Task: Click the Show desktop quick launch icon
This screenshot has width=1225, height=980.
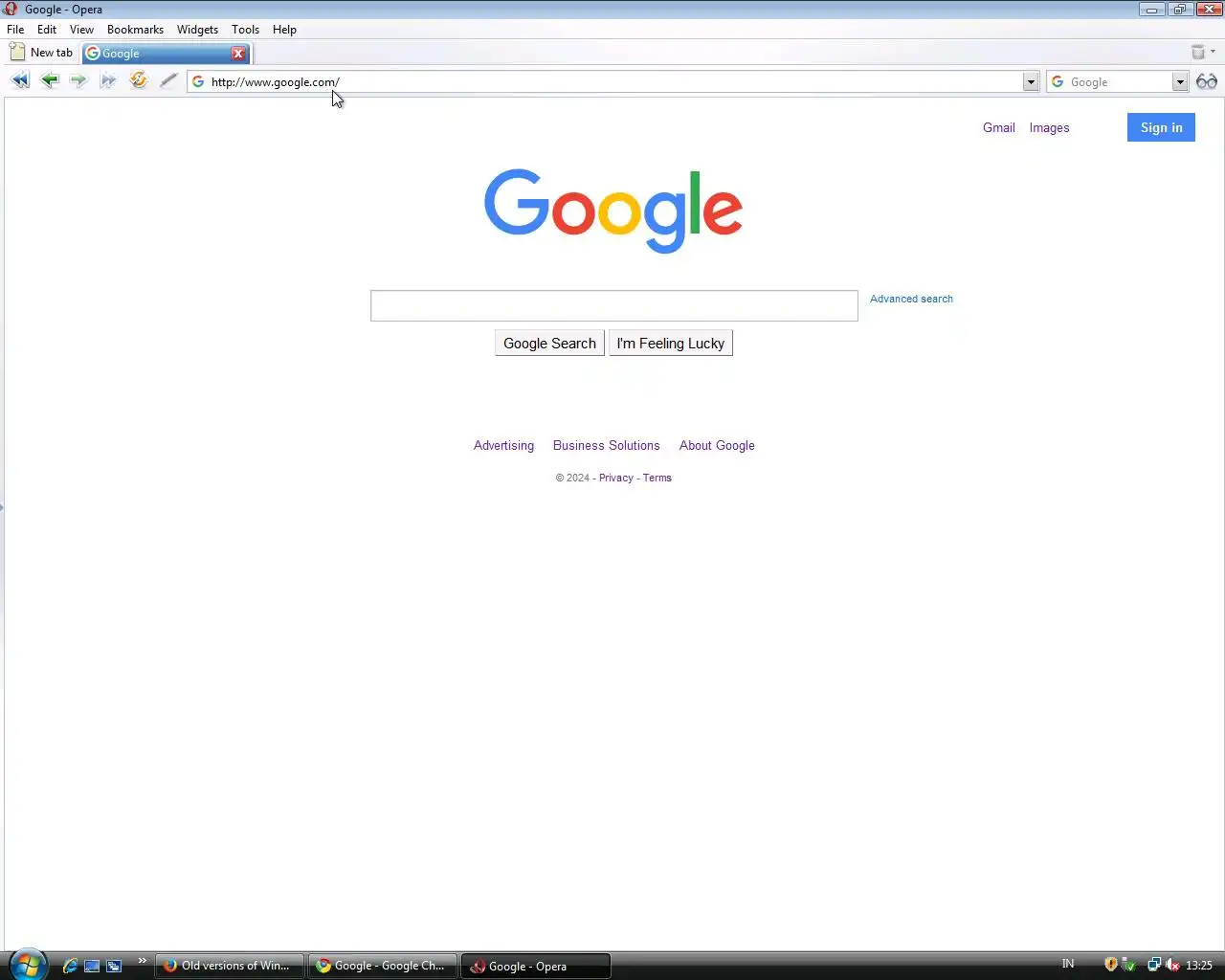Action: coord(92,966)
